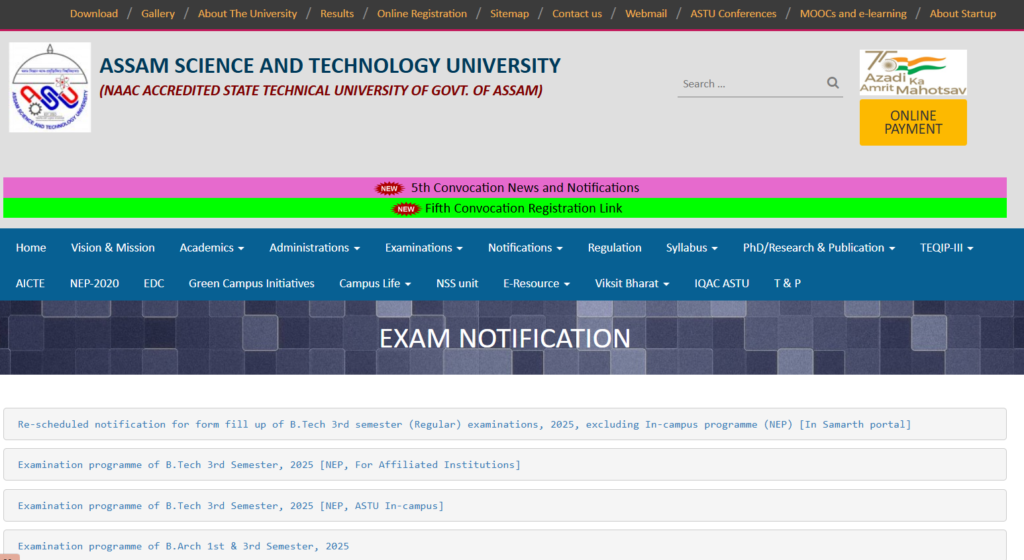Open the Fifth Convocation Registration Link
1024x560 pixels.
[x=523, y=208]
